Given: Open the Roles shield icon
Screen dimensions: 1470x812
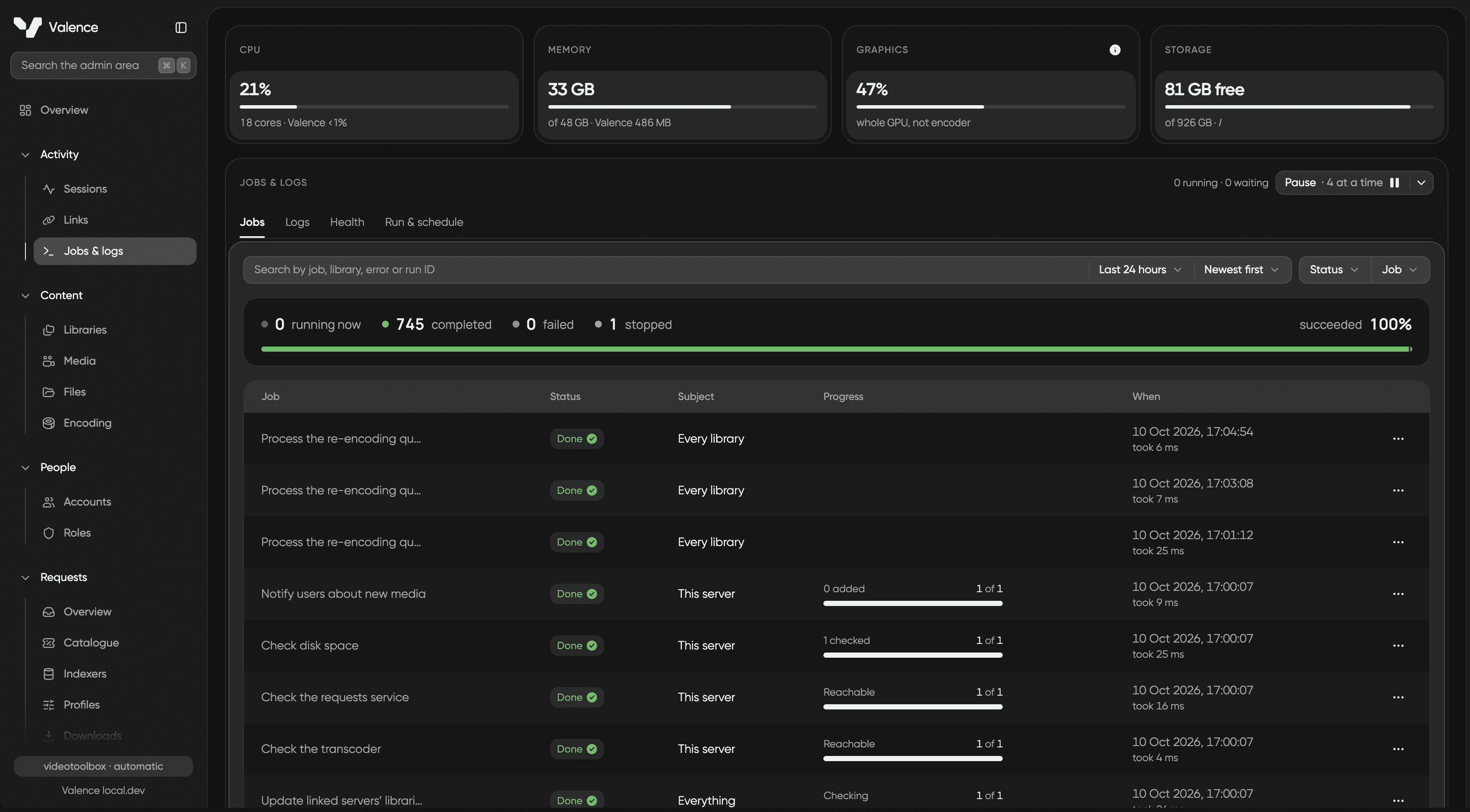Looking at the screenshot, I should (x=49, y=533).
